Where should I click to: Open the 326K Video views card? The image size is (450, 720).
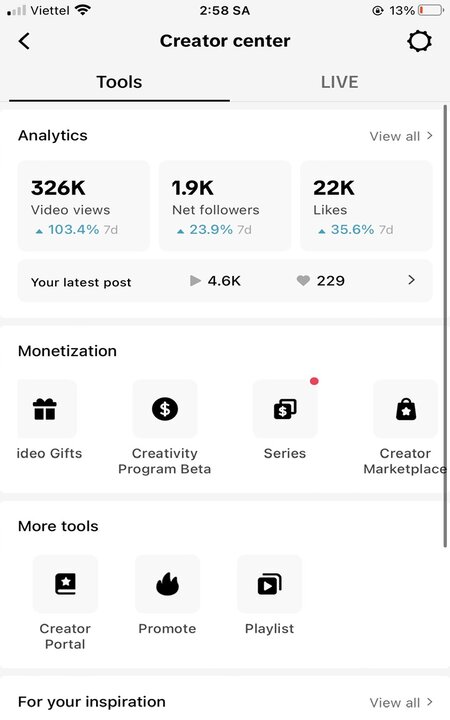click(84, 206)
